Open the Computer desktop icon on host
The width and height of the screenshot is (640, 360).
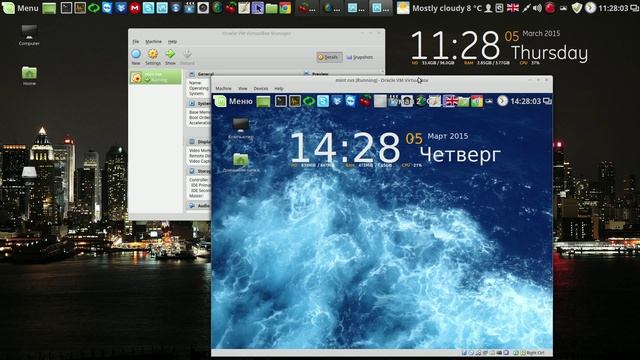click(x=29, y=35)
